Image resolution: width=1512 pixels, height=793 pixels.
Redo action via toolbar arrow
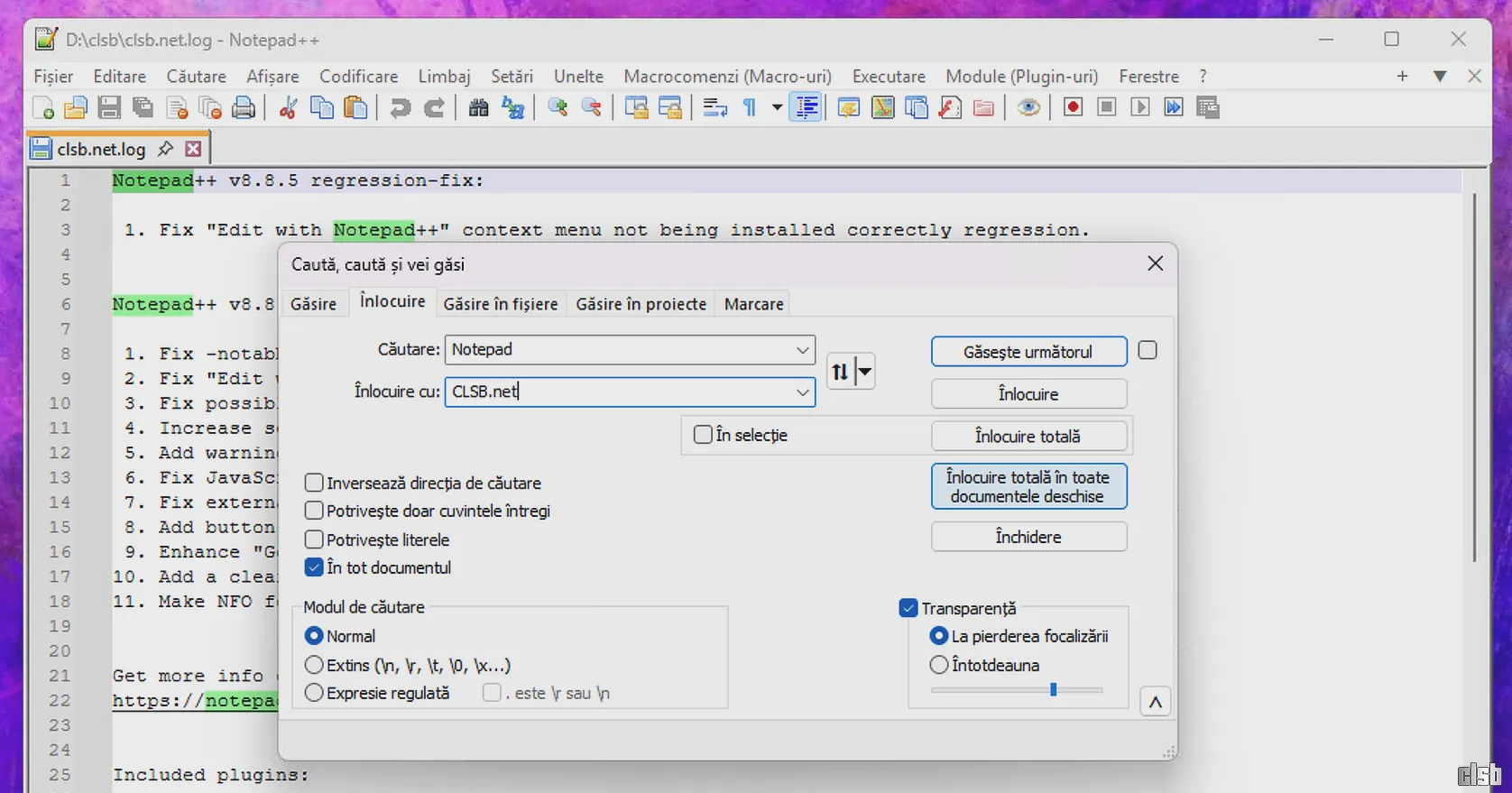click(434, 108)
